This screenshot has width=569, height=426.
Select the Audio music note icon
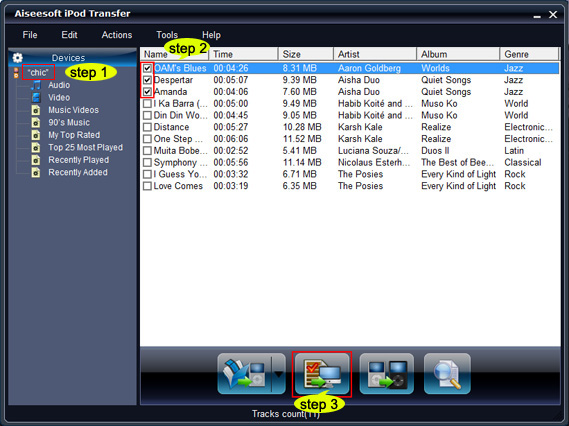[x=36, y=85]
